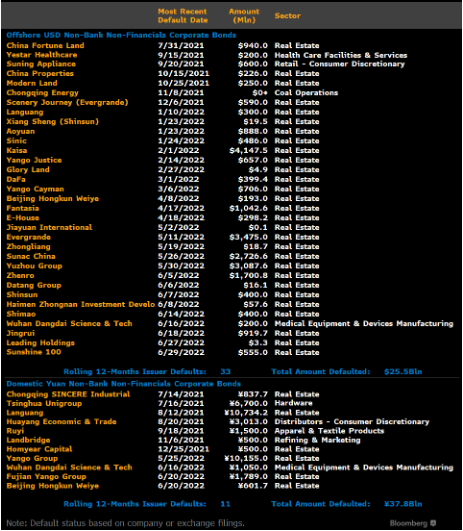Select Chongqing SINCERE Industrial issuer name

(68, 394)
